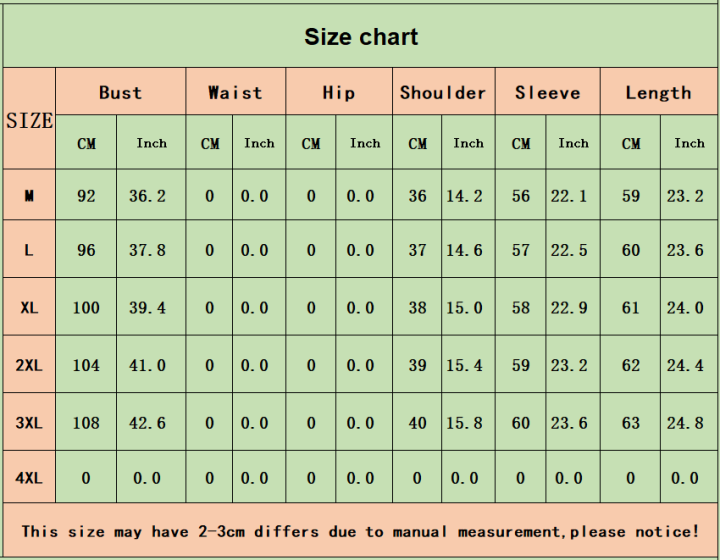Click sleeve value '60' in 3XL row
720x560 pixels.
pos(521,423)
